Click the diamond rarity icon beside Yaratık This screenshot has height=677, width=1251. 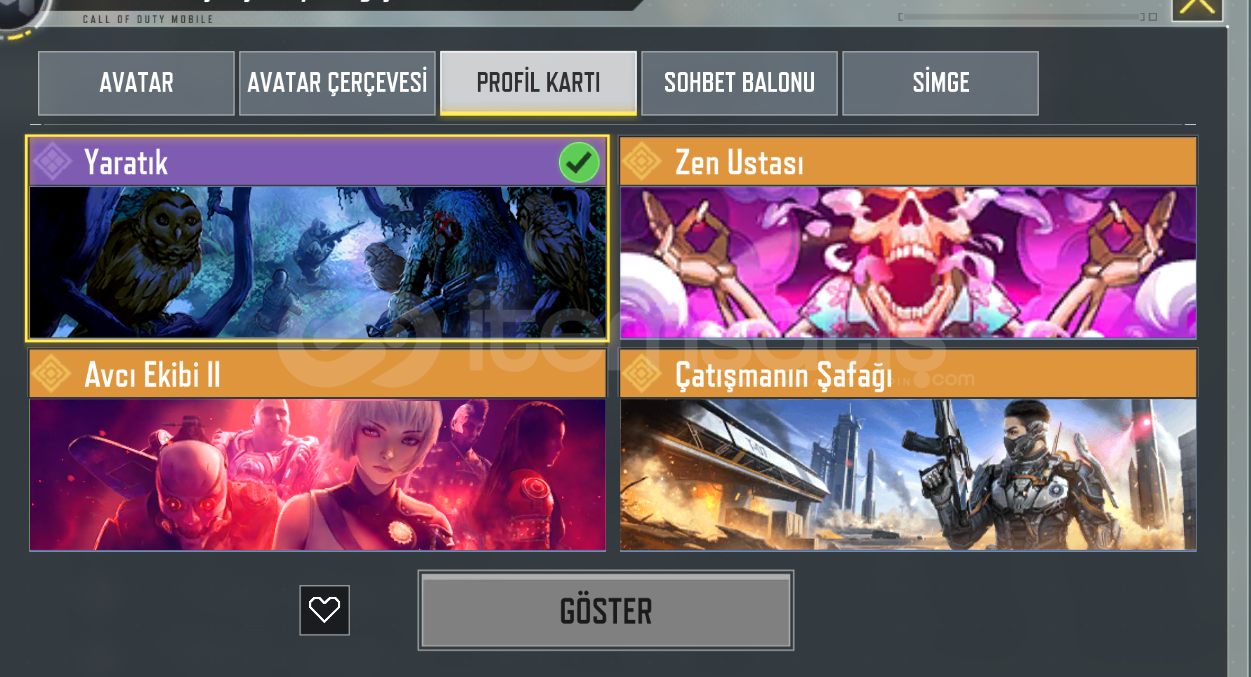[x=52, y=162]
